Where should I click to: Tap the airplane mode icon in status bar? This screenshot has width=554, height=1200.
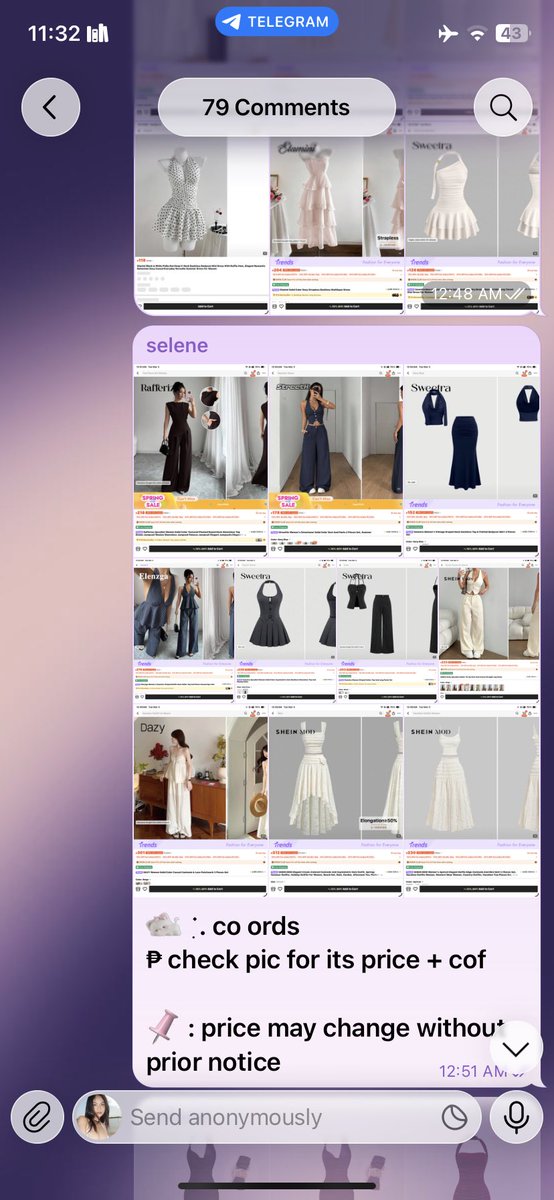coord(447,33)
